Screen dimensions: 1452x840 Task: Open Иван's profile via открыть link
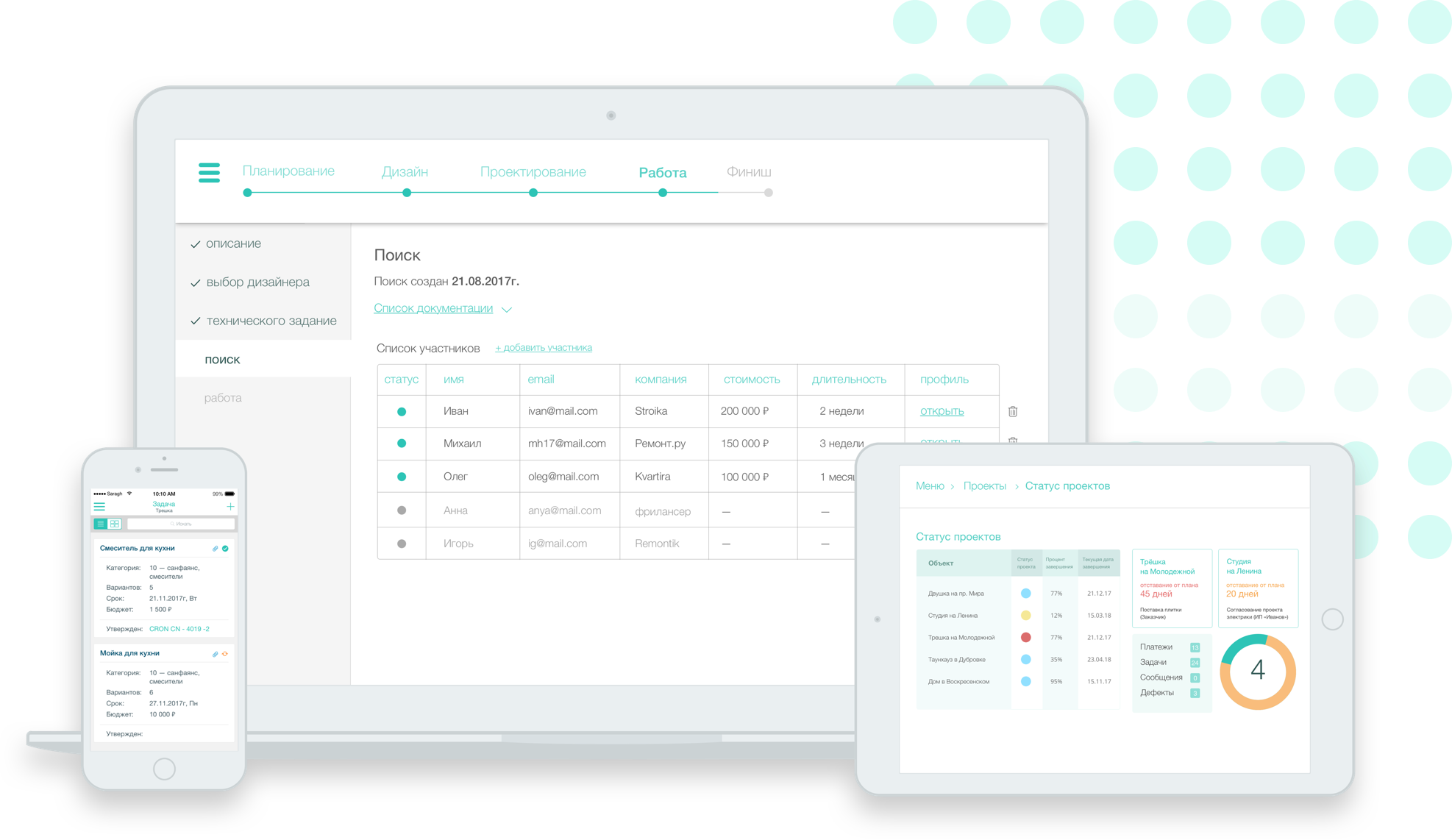[942, 411]
